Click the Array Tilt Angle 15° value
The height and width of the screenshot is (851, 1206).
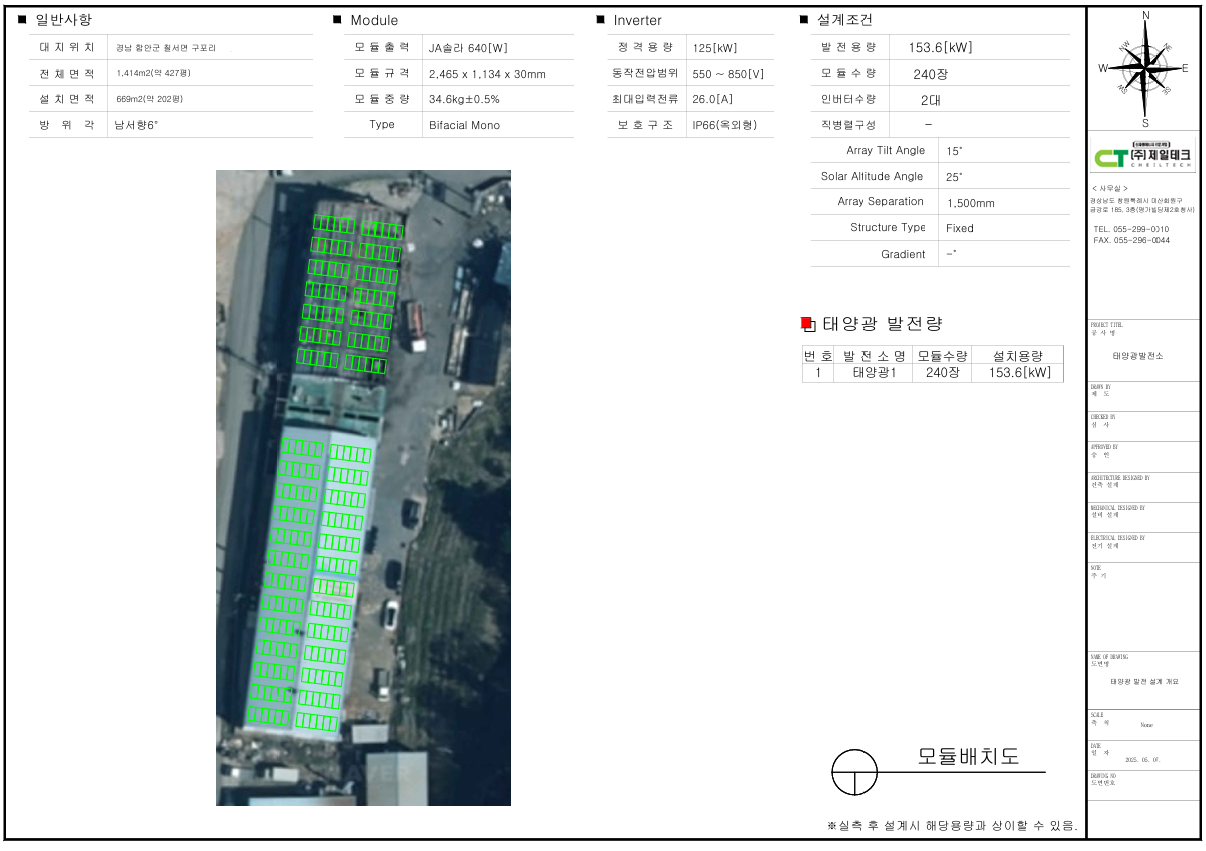(954, 151)
